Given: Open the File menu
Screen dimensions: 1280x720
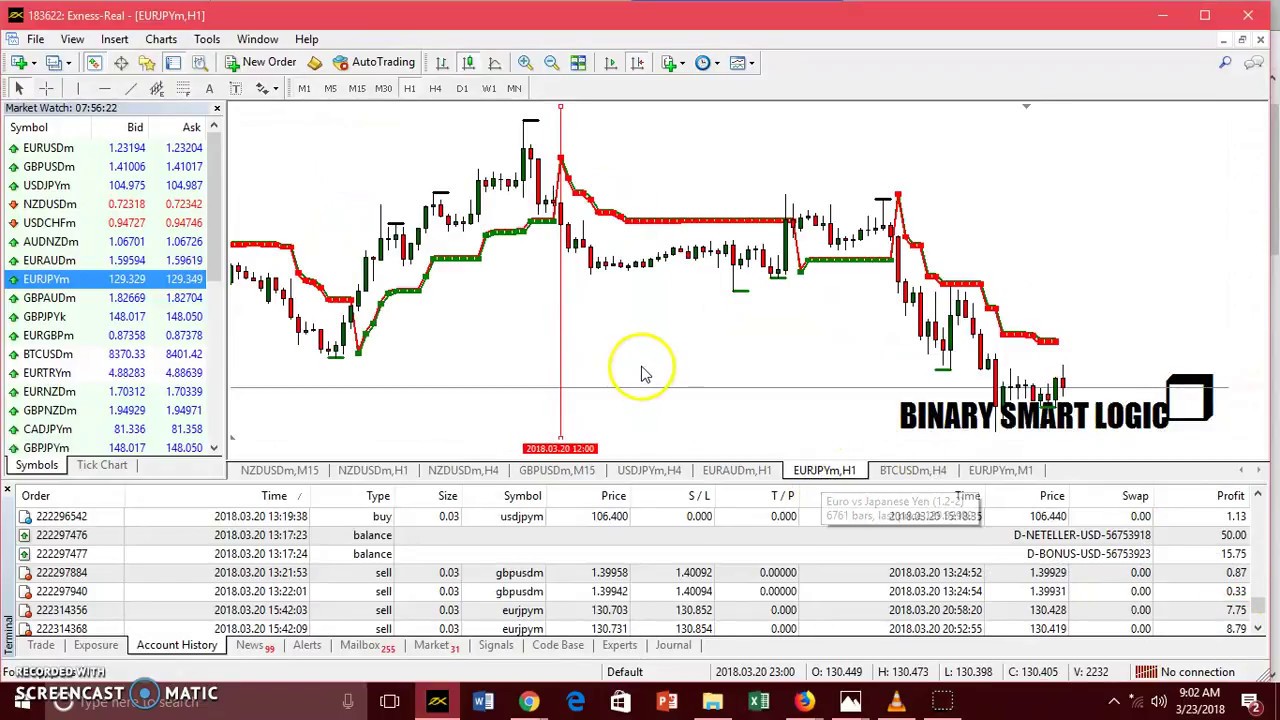Looking at the screenshot, I should [x=35, y=39].
